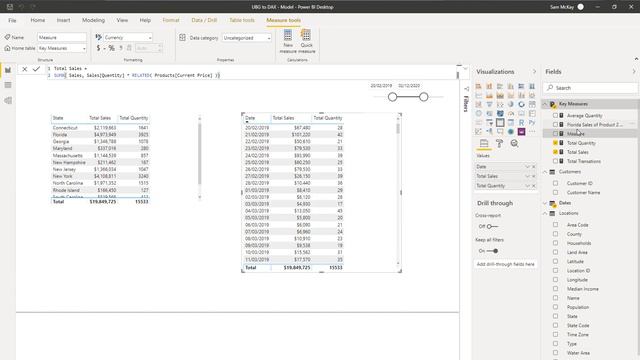Select the map visual icon
Screen dimensions: 640x360
(x=478, y=113)
